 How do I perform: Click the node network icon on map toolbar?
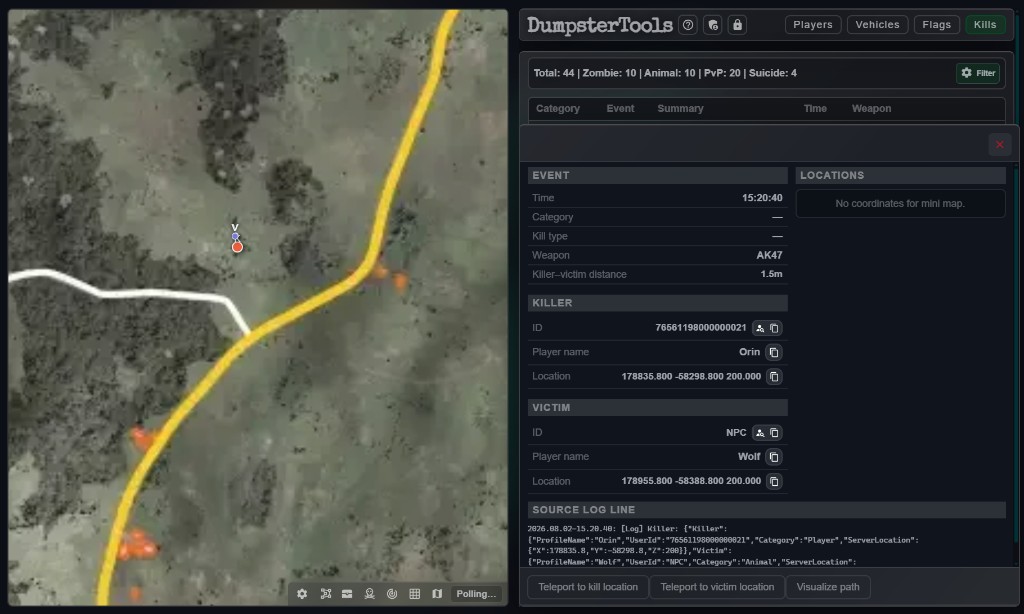325,594
